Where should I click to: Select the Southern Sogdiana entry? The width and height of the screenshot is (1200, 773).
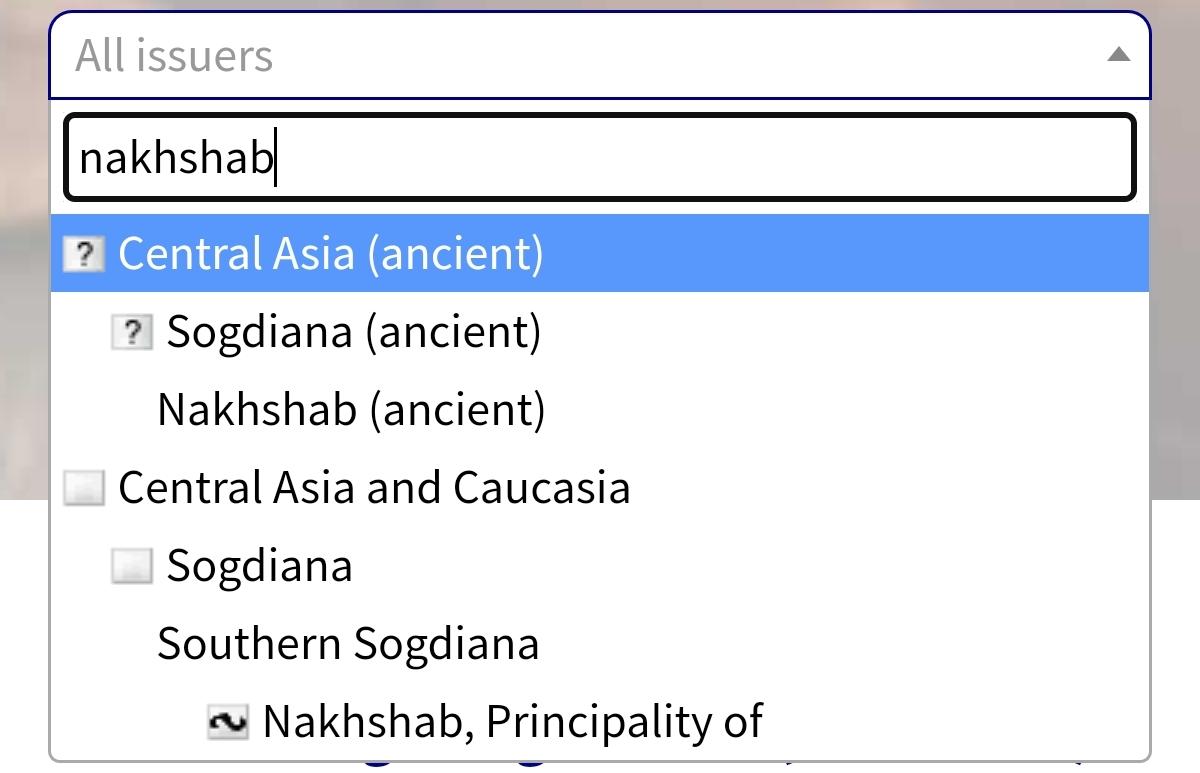click(348, 644)
